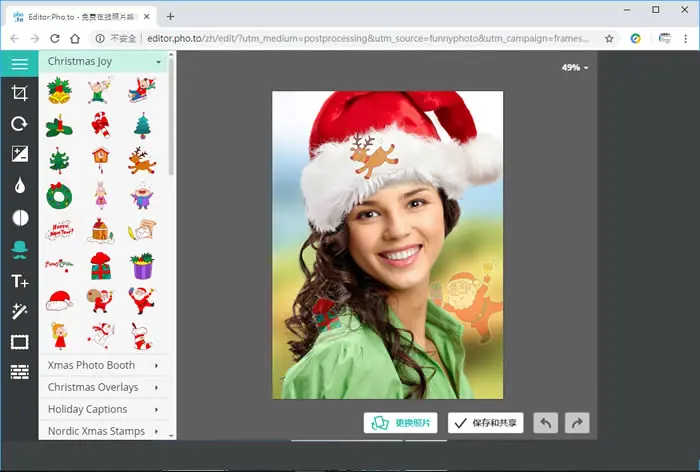Add the reindeer sticker from the panel

pos(142,160)
